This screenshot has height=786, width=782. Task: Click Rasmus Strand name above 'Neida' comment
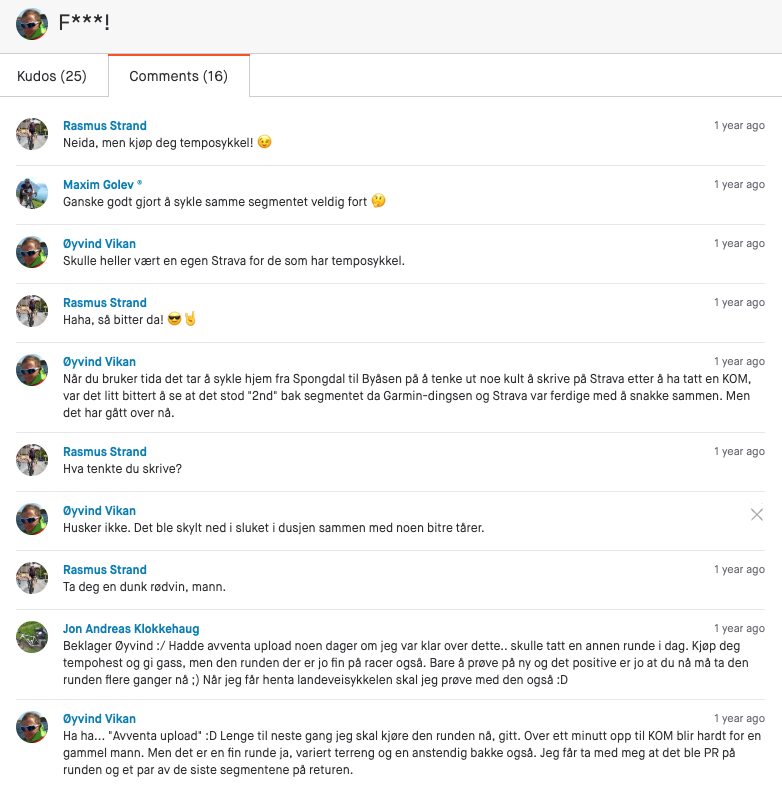(105, 126)
